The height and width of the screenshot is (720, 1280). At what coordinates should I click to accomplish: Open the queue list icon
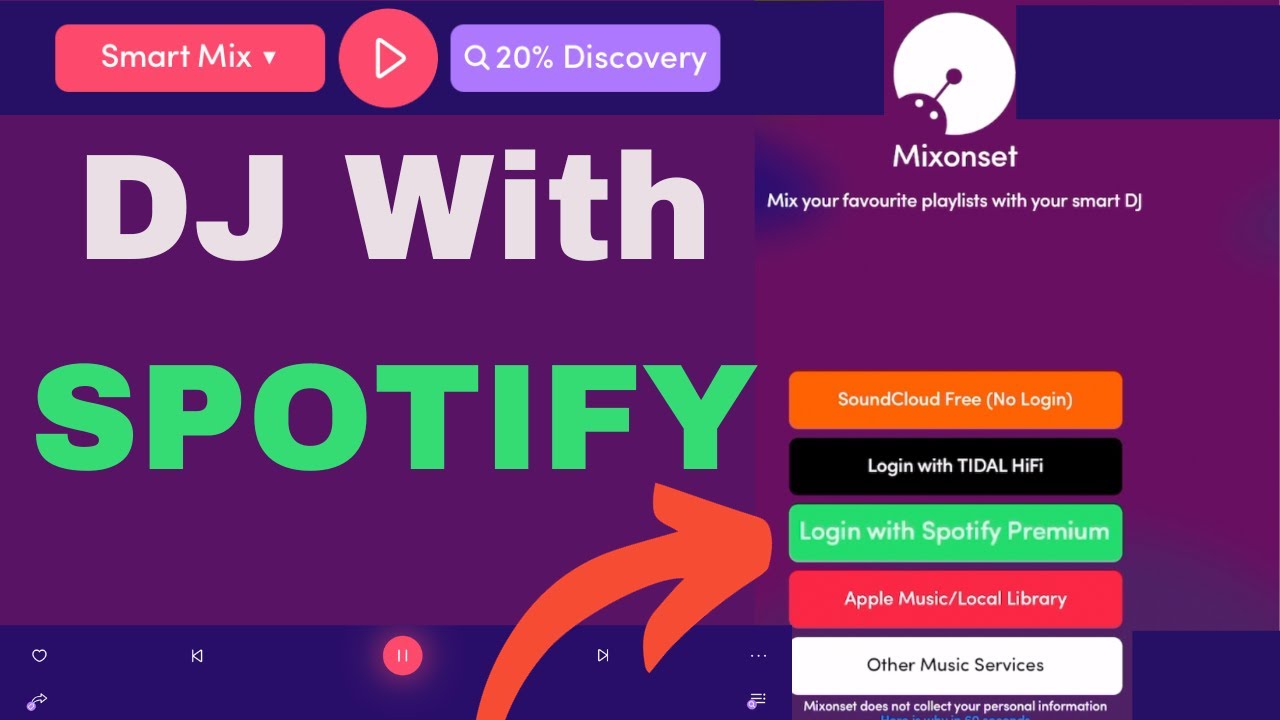pos(757,700)
